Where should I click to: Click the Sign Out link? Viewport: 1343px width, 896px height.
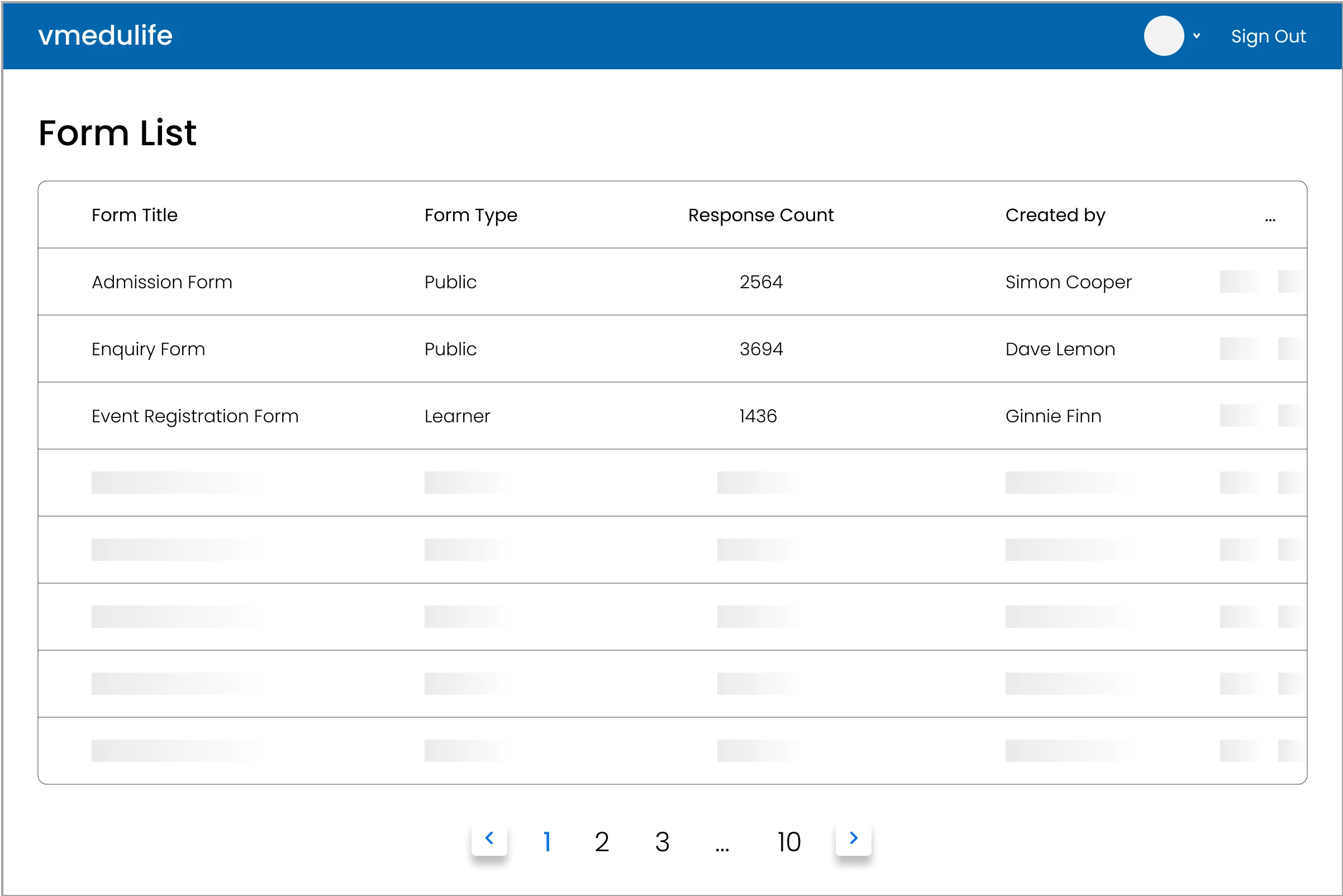click(x=1268, y=36)
